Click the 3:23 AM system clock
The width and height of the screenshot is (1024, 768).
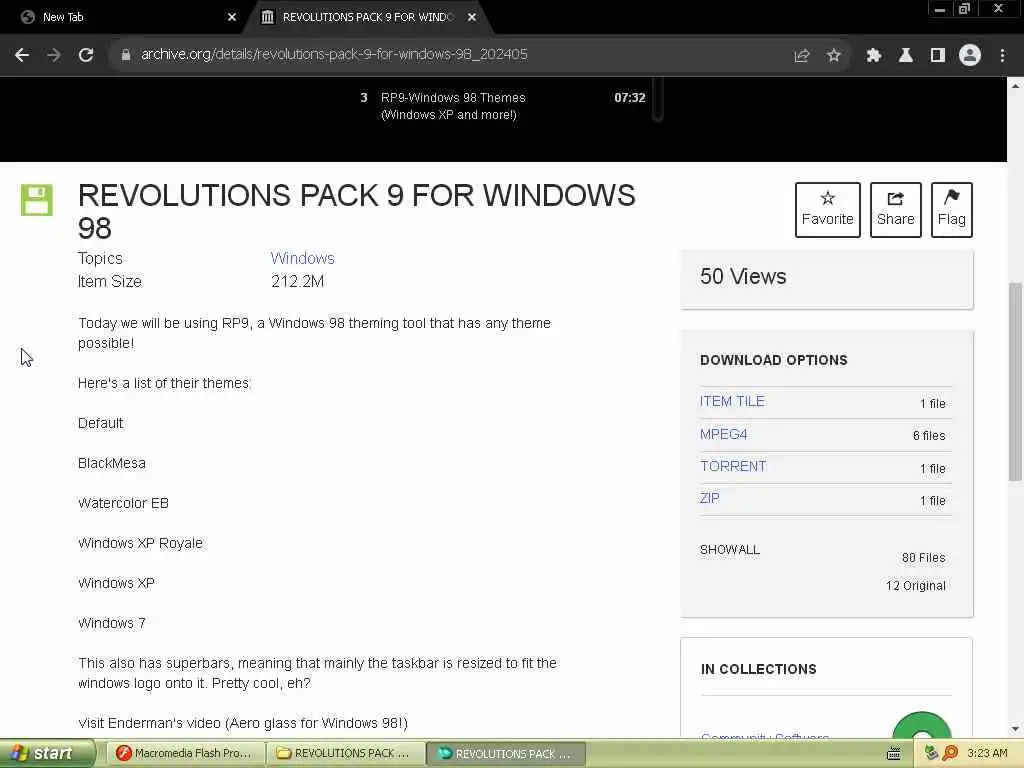click(x=987, y=754)
